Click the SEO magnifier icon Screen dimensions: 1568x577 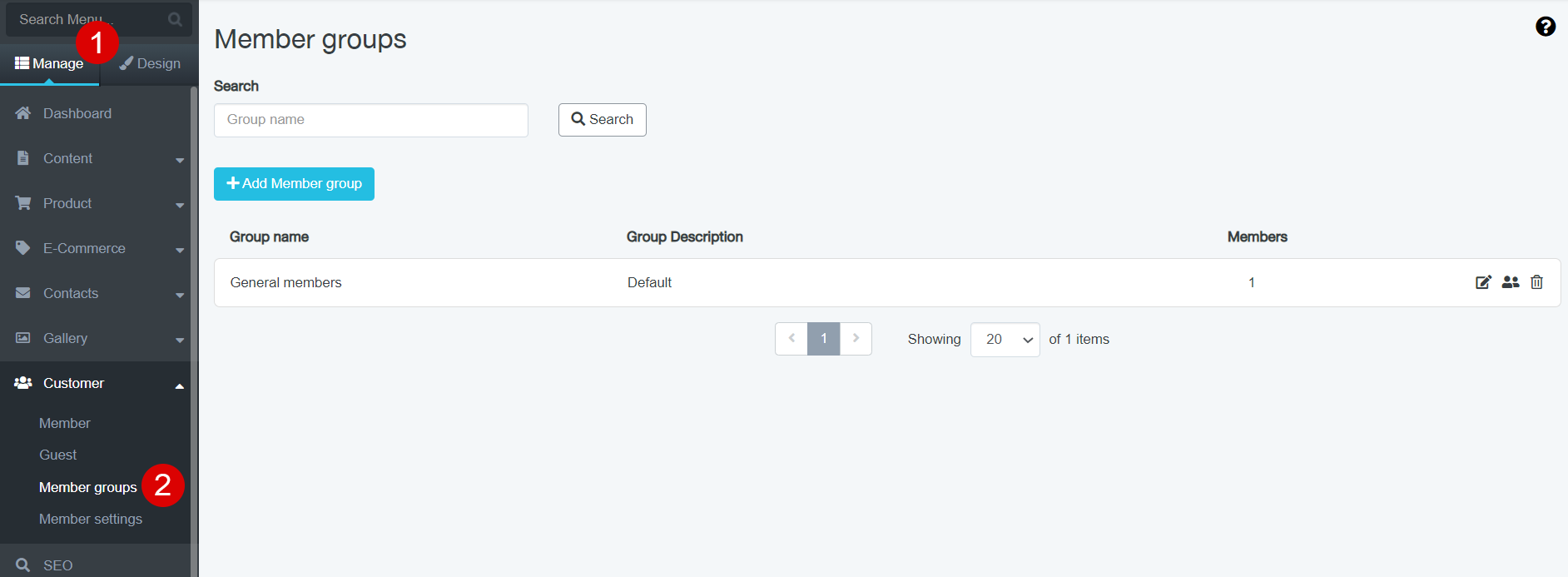point(23,565)
